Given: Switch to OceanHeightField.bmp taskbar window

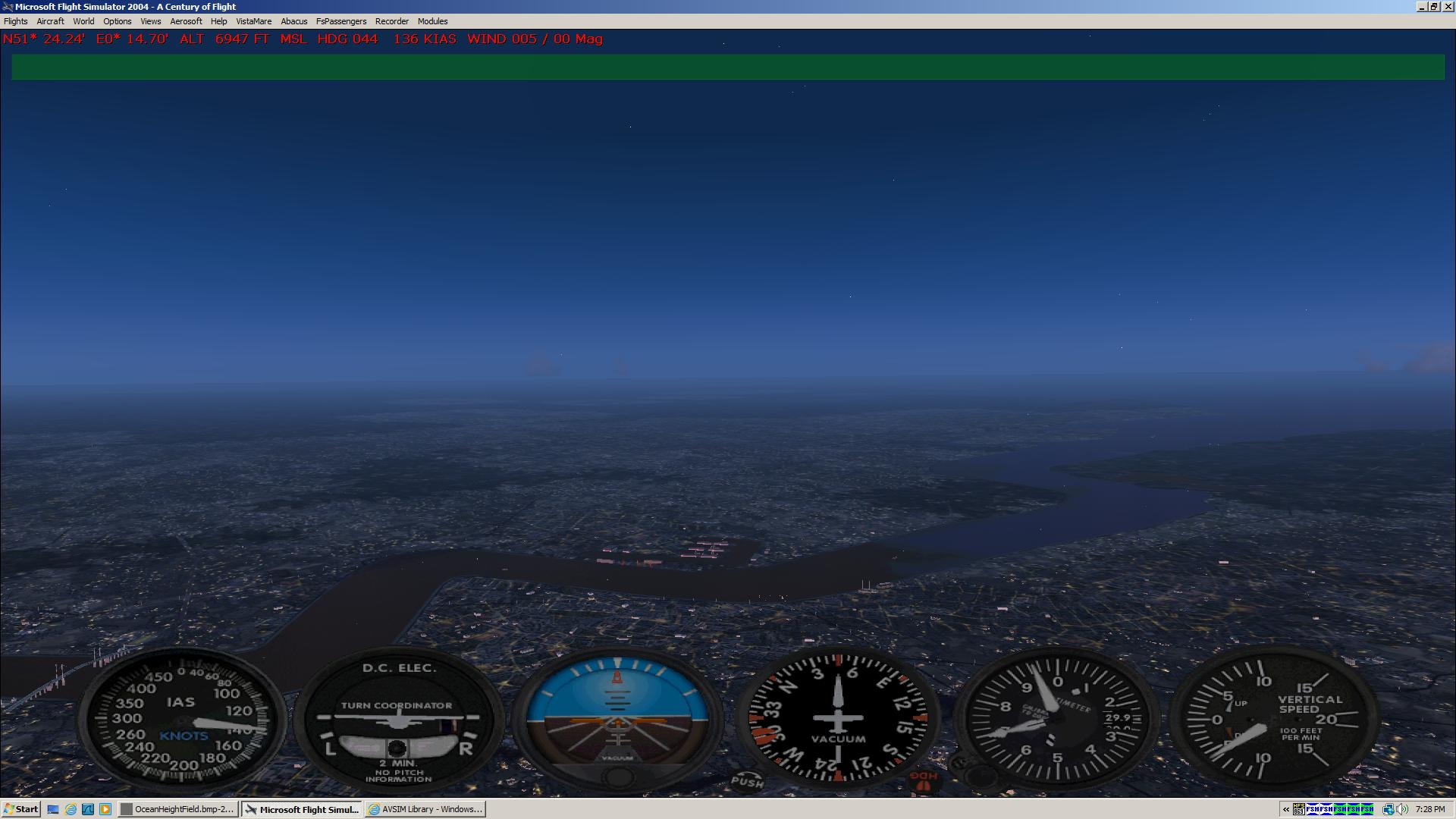Looking at the screenshot, I should (178, 809).
